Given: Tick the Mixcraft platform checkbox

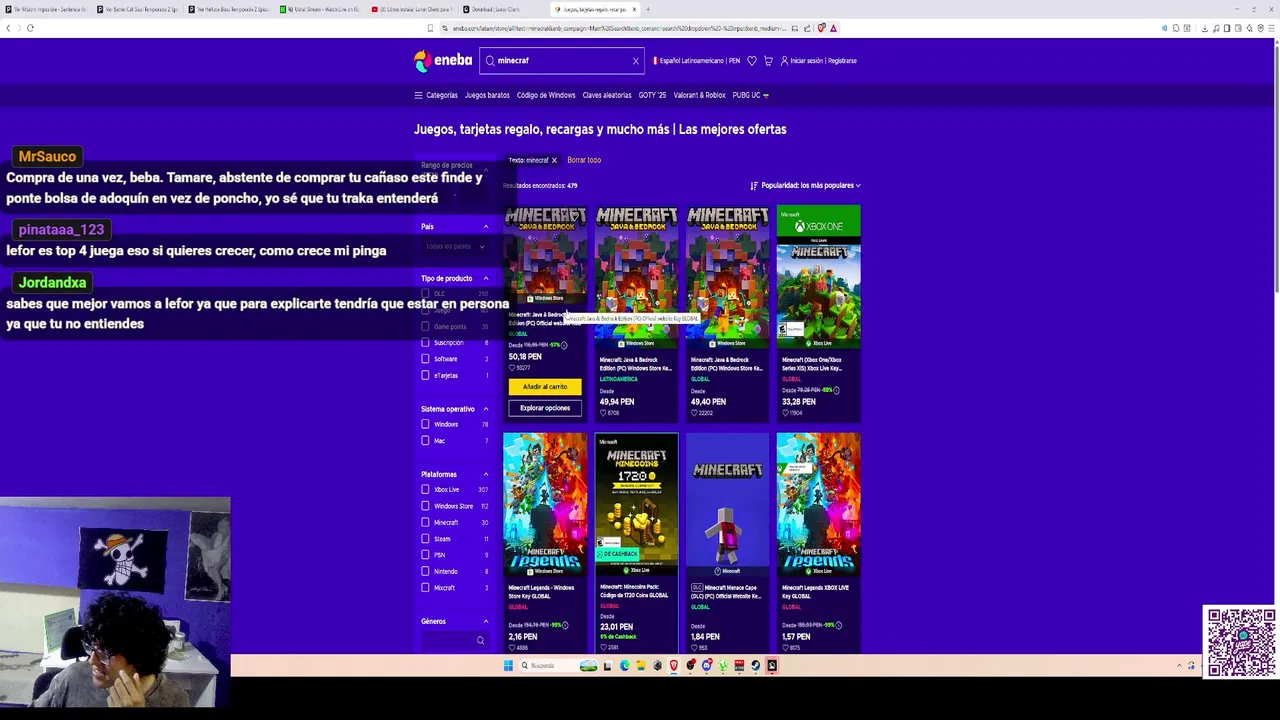Looking at the screenshot, I should pyautogui.click(x=425, y=588).
